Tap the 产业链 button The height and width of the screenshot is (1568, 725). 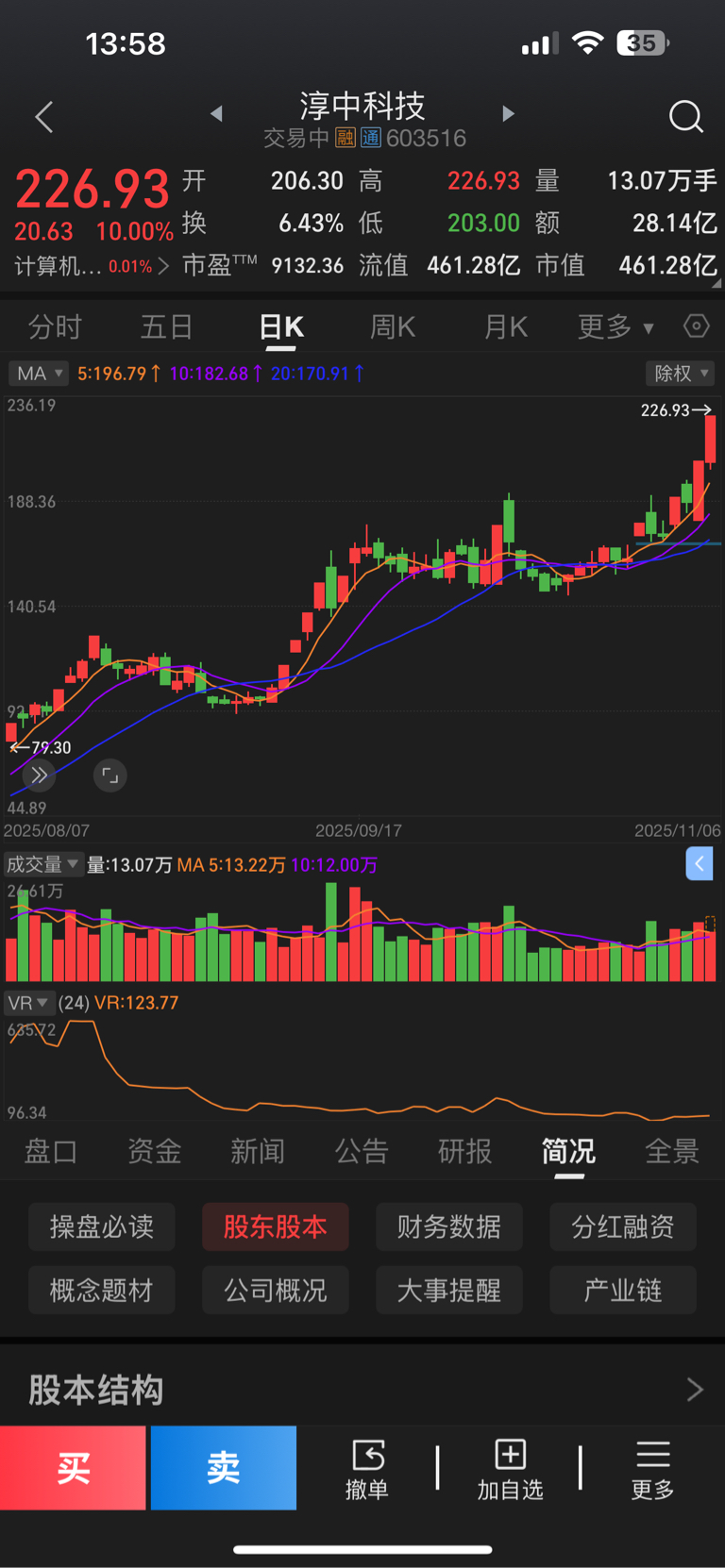click(x=623, y=1291)
